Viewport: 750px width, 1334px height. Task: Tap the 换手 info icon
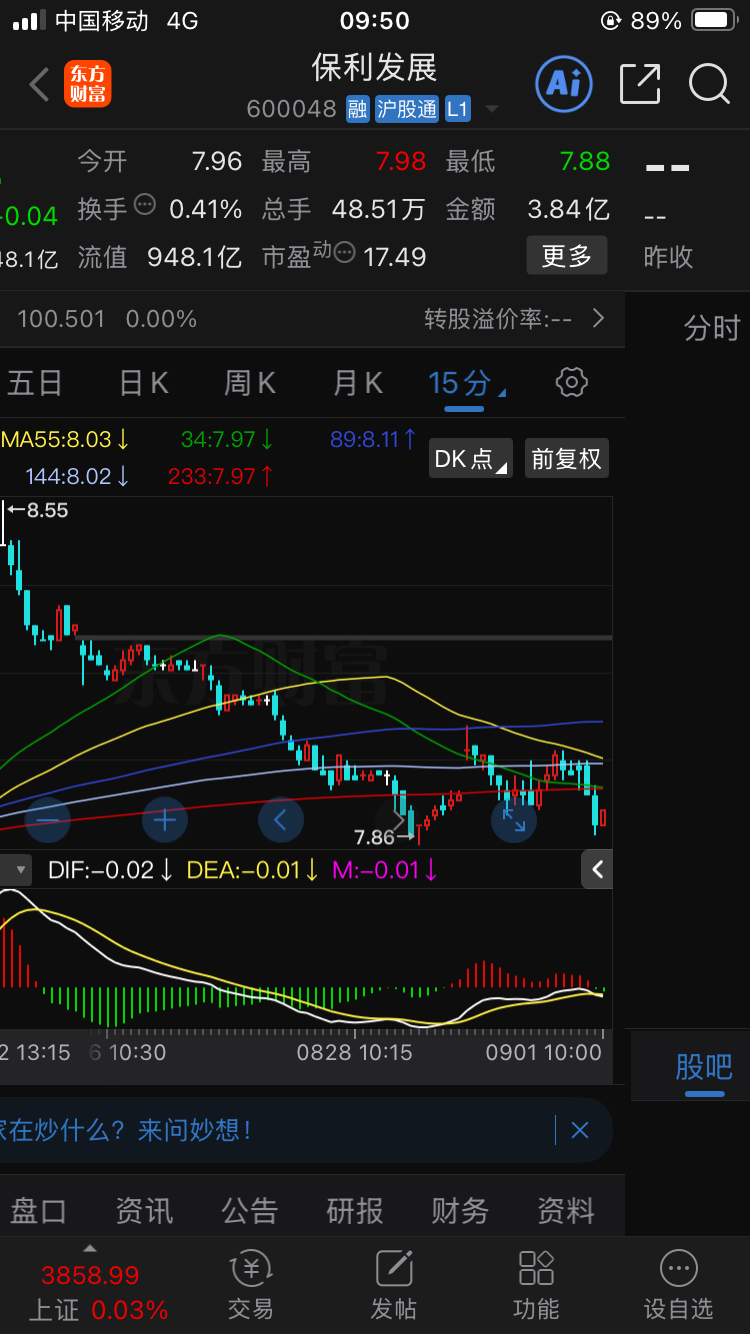coord(145,204)
